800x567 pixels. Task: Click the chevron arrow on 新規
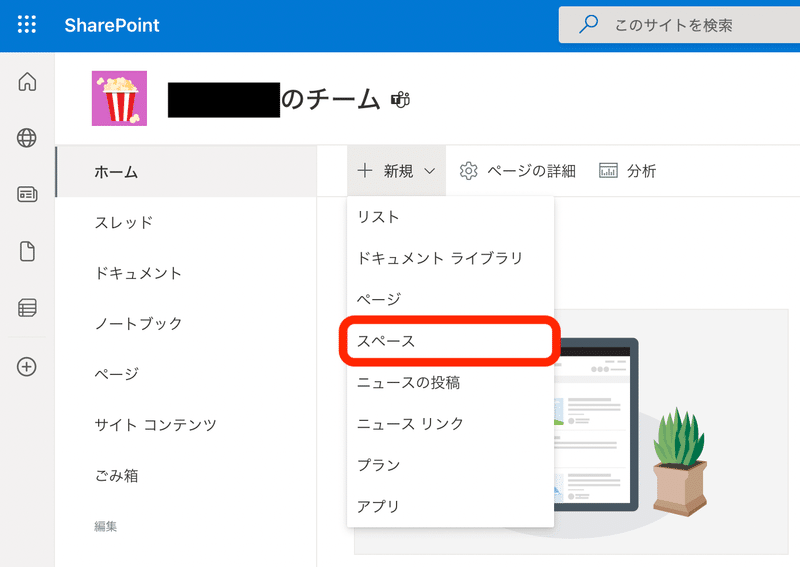coord(430,171)
